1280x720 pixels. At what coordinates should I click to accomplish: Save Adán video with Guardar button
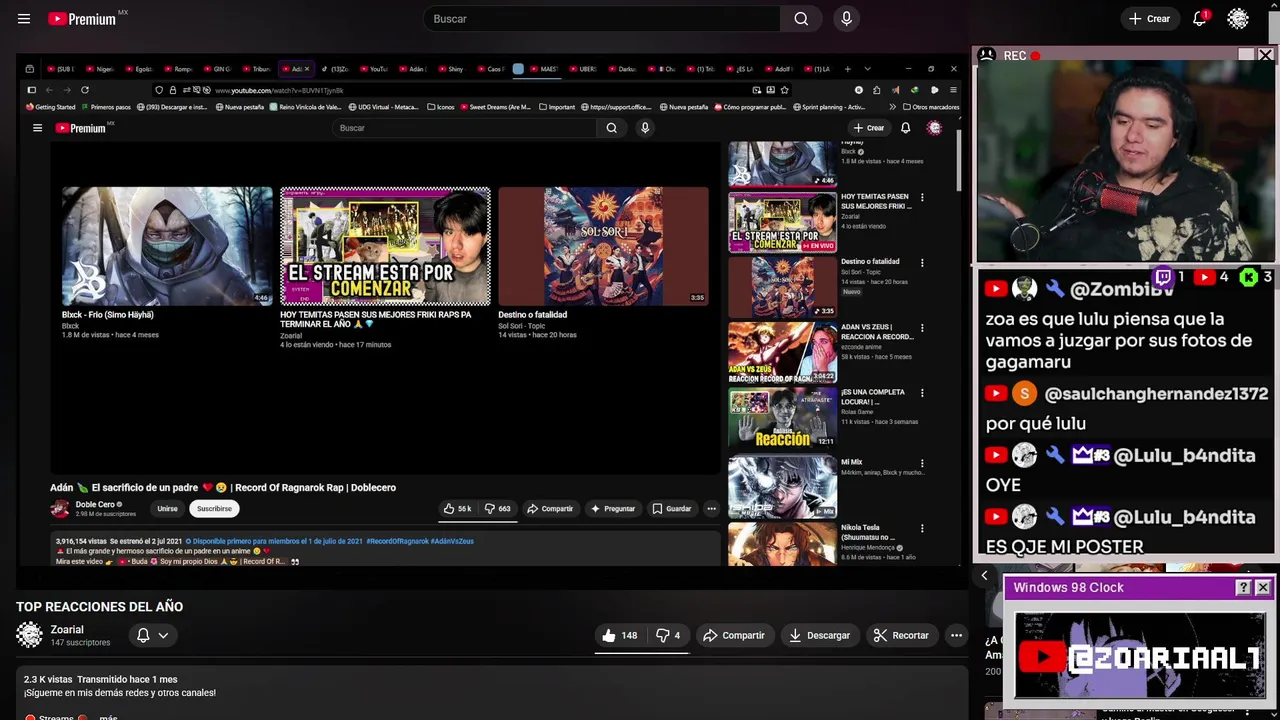point(672,509)
